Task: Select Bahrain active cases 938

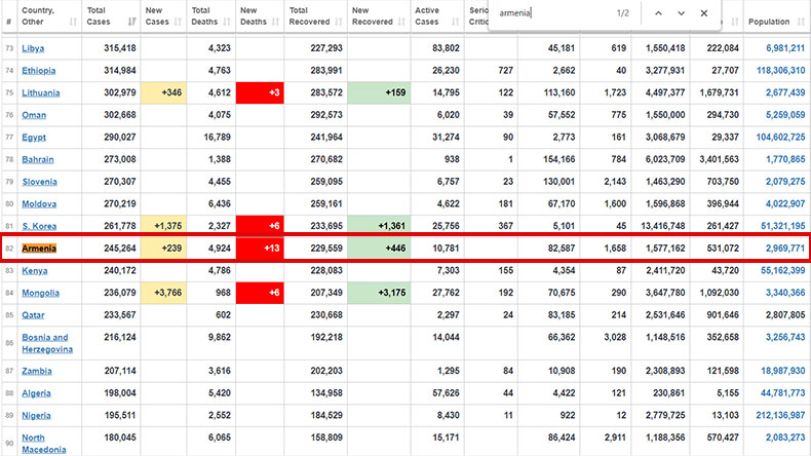Action: [x=452, y=159]
